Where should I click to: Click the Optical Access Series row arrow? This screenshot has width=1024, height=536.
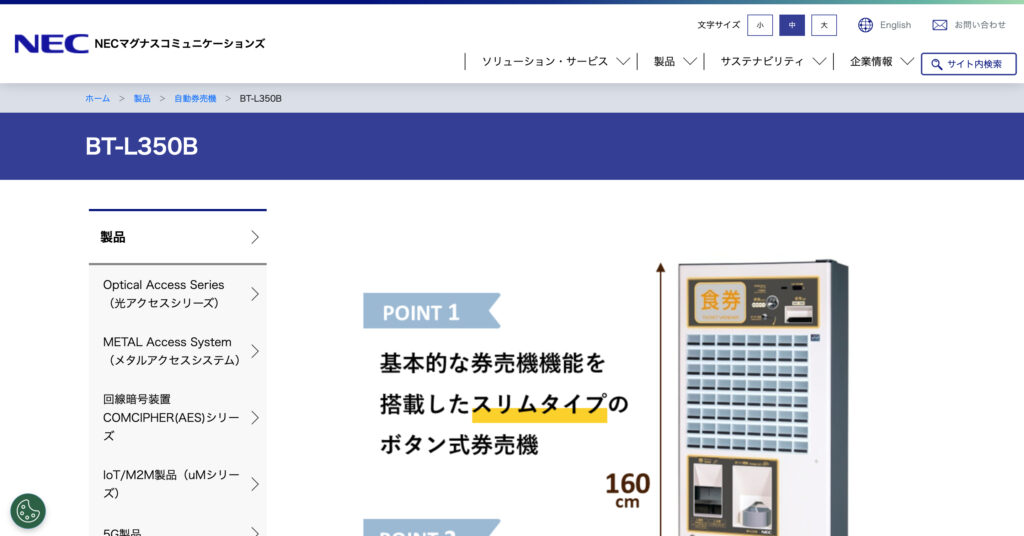tap(255, 294)
